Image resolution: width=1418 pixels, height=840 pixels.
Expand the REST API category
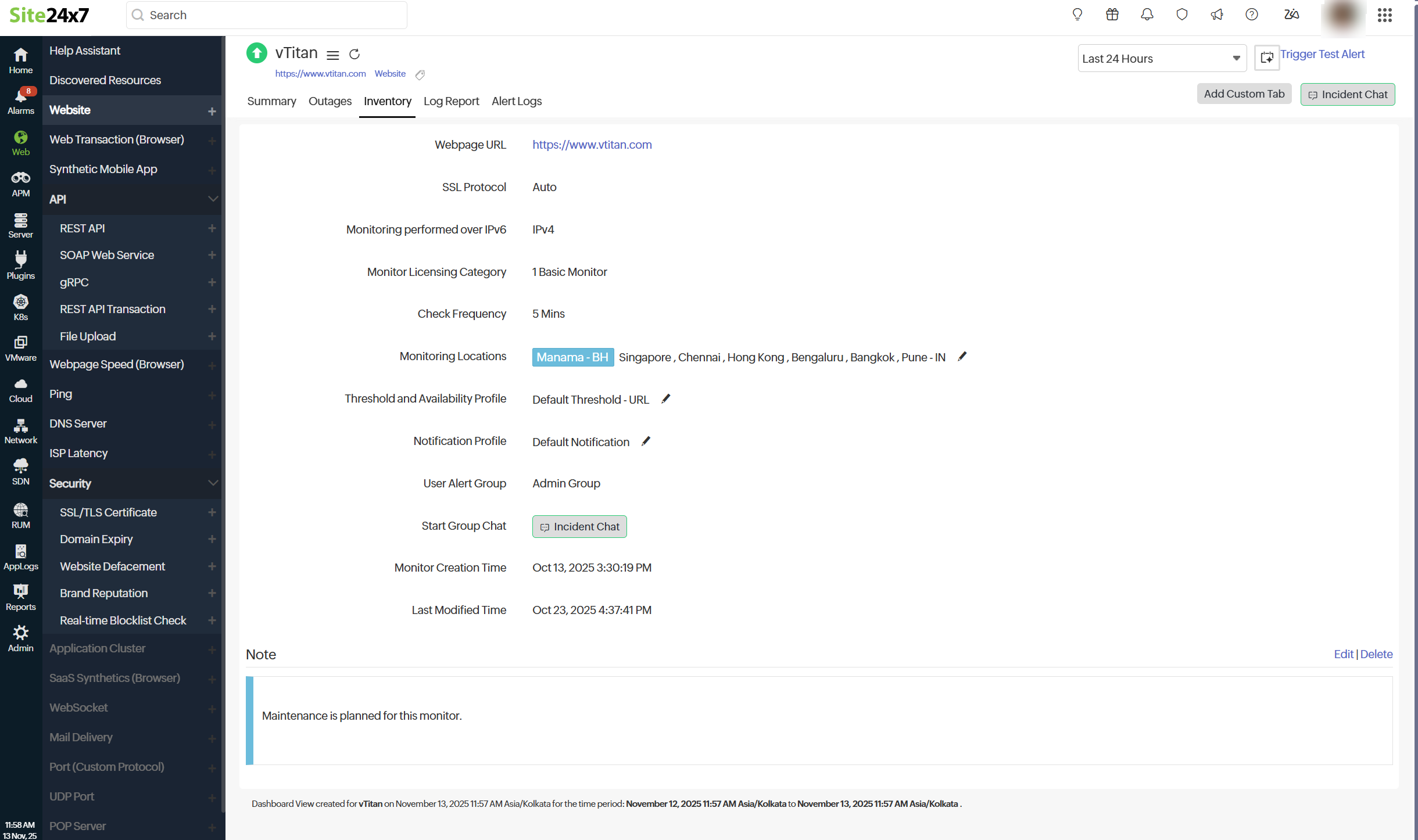[x=212, y=228]
